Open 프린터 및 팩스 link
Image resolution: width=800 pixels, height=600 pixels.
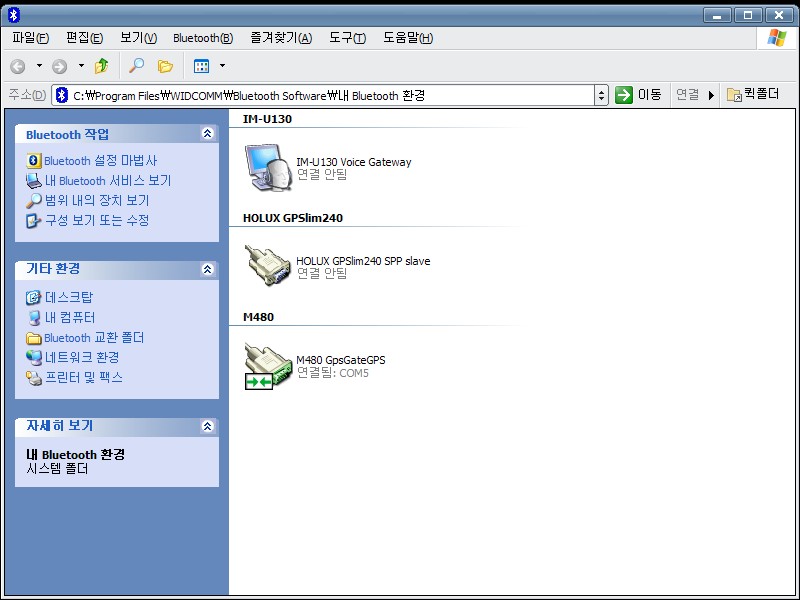pos(84,378)
